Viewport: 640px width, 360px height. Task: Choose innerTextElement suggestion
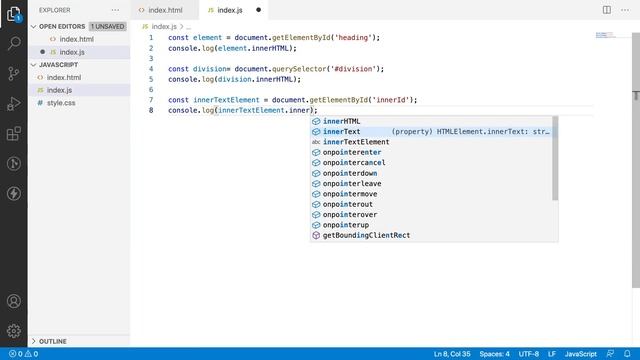(x=431, y=142)
